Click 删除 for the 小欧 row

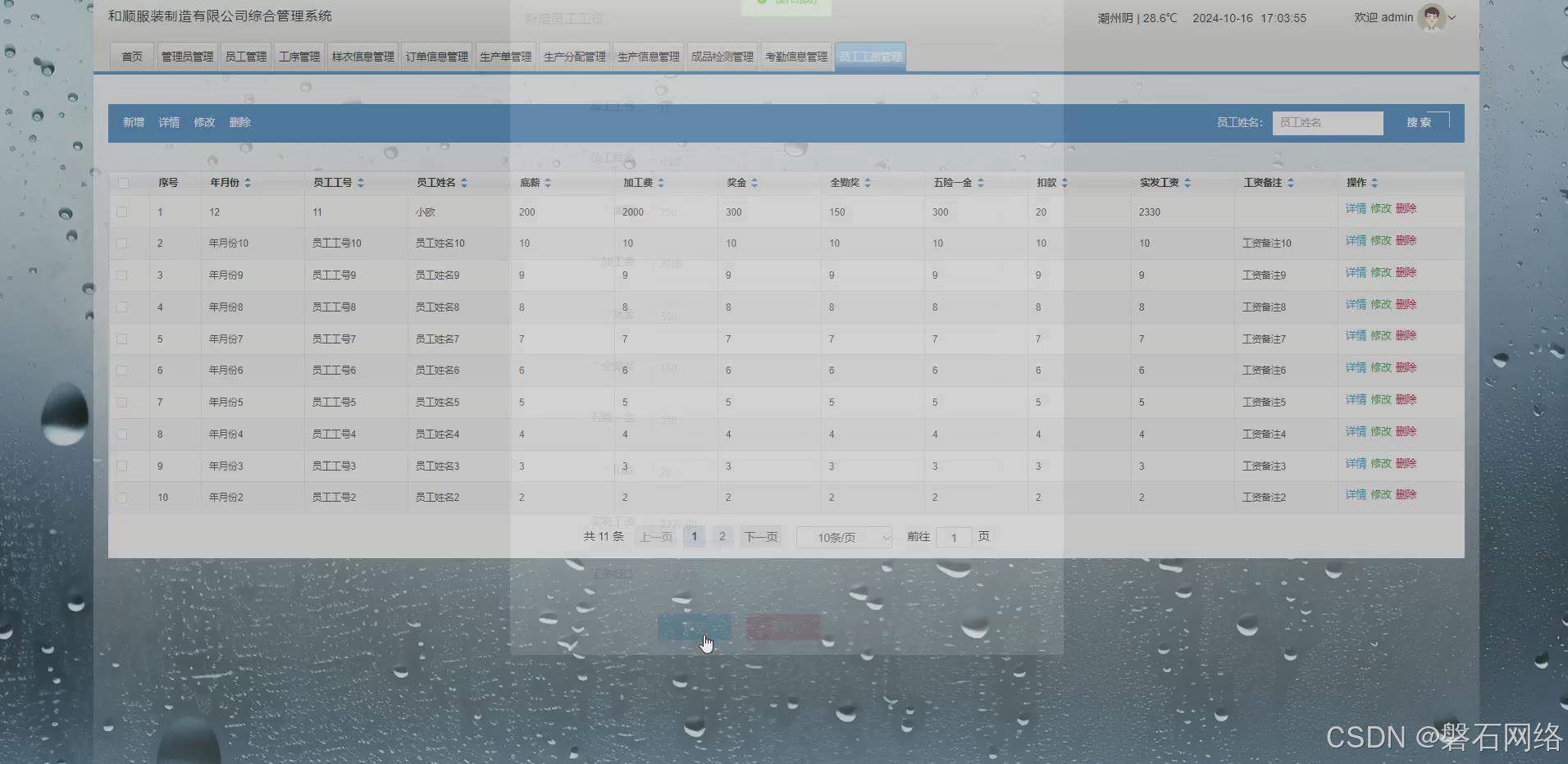[x=1406, y=208]
